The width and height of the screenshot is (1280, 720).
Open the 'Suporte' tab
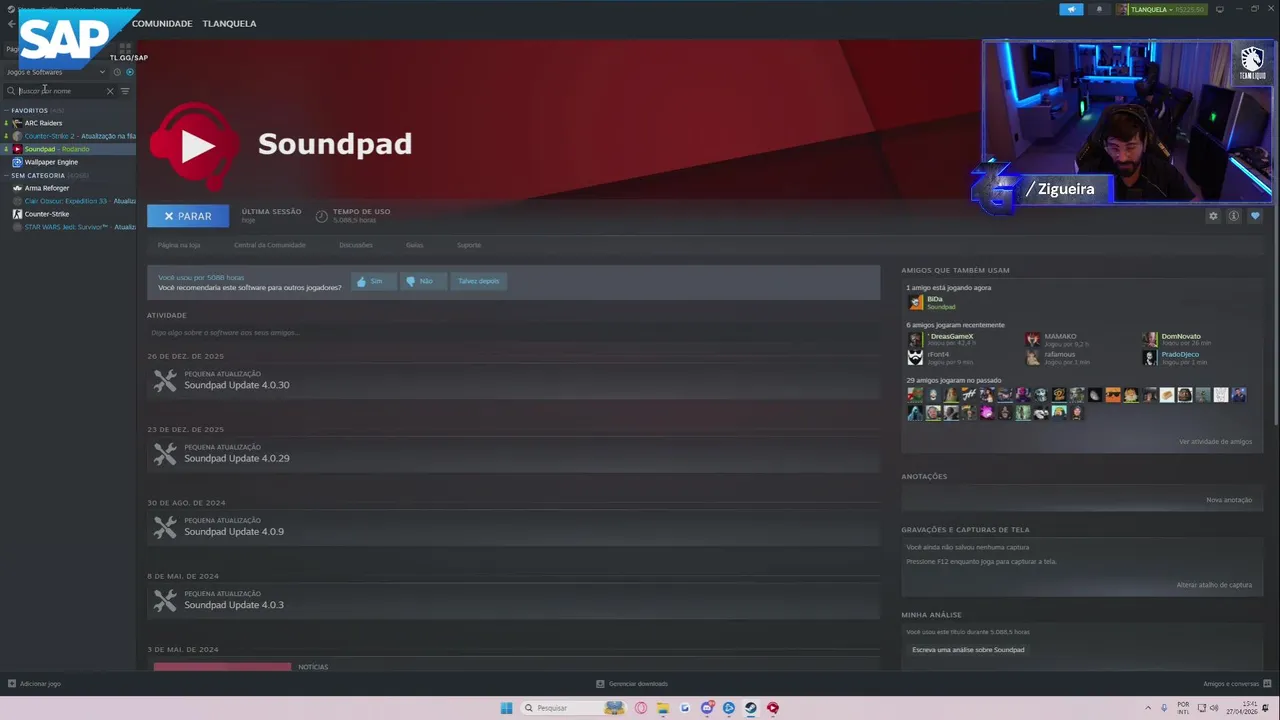pos(469,245)
